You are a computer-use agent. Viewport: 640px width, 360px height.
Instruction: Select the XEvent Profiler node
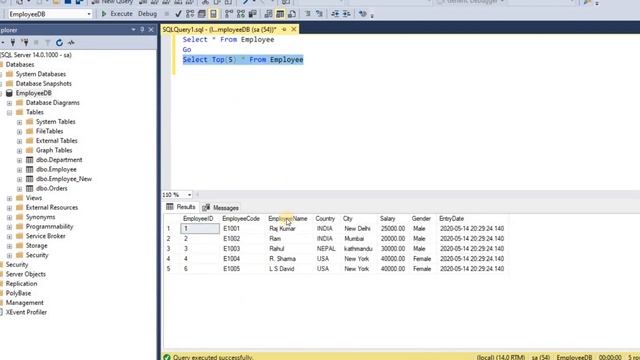coord(26,312)
